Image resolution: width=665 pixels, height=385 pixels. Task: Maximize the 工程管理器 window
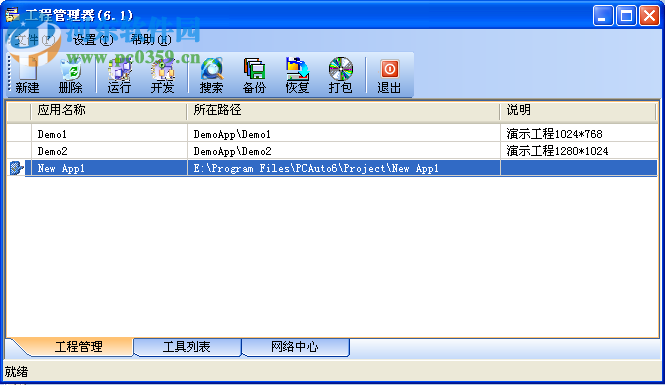click(626, 16)
